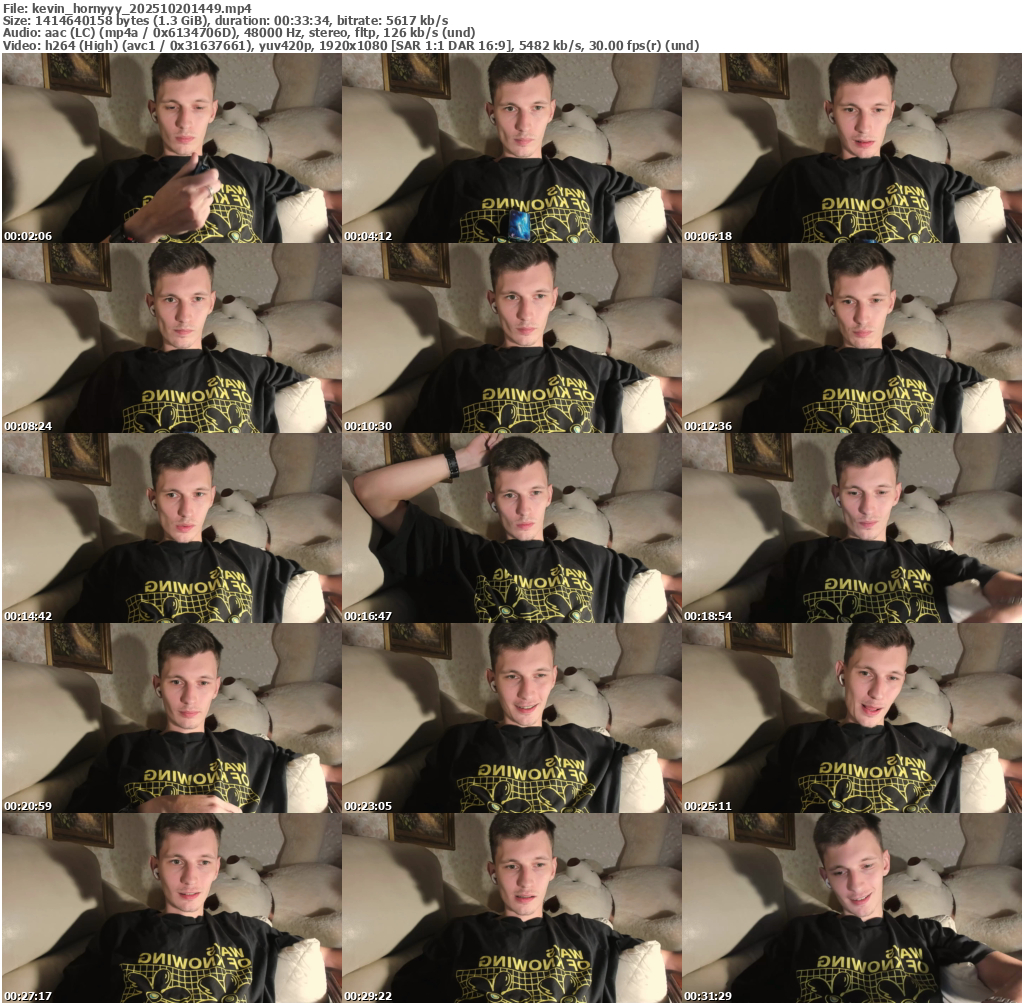Click the 'File:' name header line
The width and height of the screenshot is (1024, 1003).
127,8
